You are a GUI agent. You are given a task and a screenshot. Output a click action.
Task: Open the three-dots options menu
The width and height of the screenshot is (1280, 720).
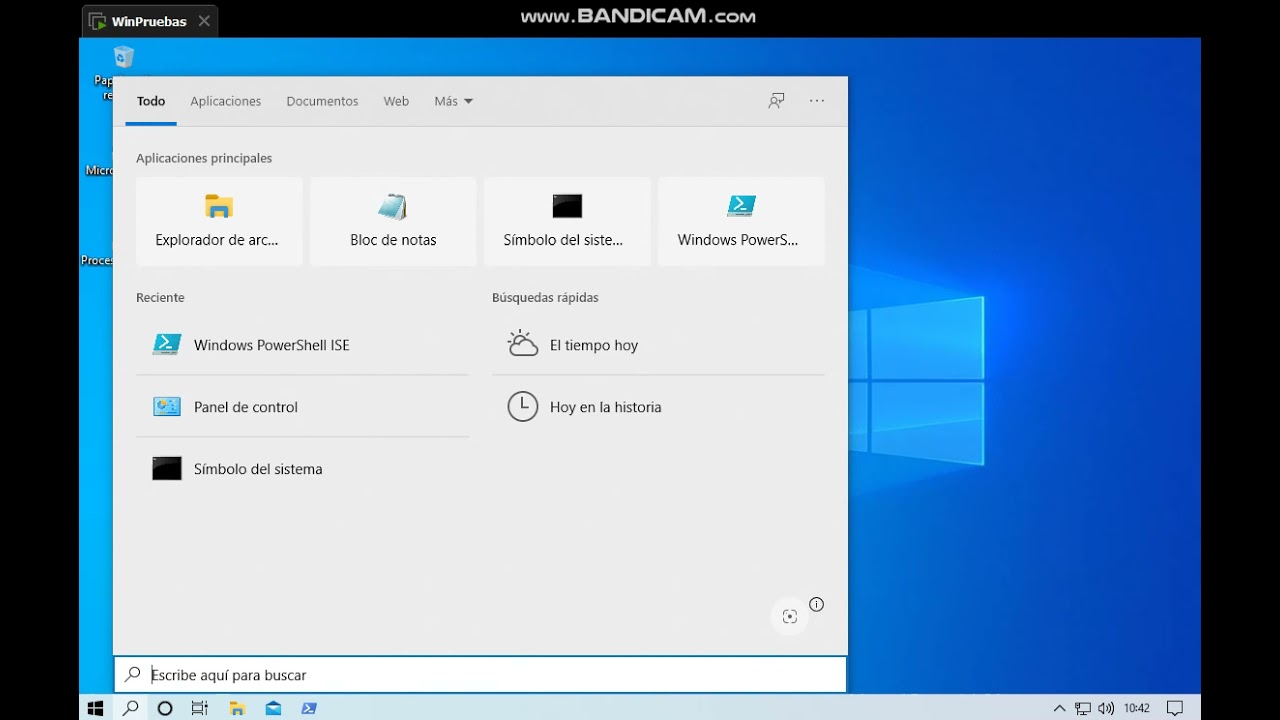(x=817, y=101)
